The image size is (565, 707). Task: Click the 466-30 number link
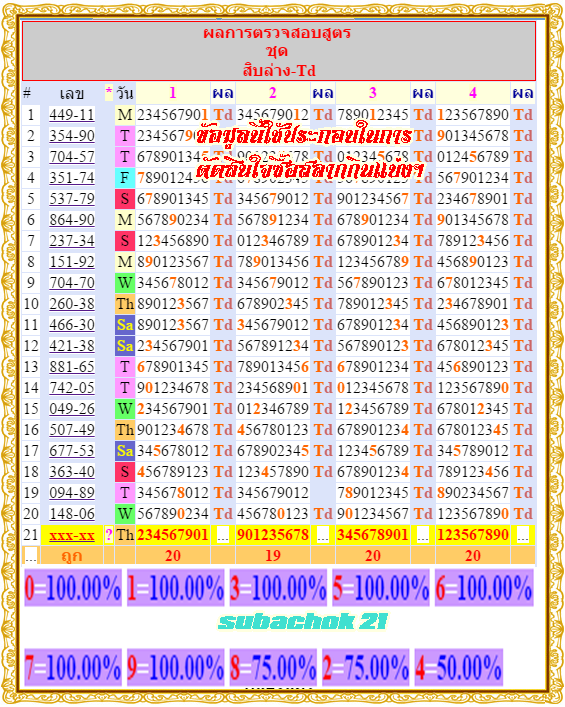point(72,325)
